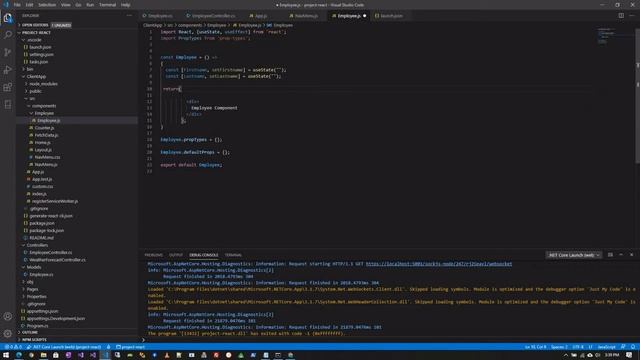640x360 pixels.
Task: Open File Explorer from the taskbar
Action: click(x=43, y=355)
